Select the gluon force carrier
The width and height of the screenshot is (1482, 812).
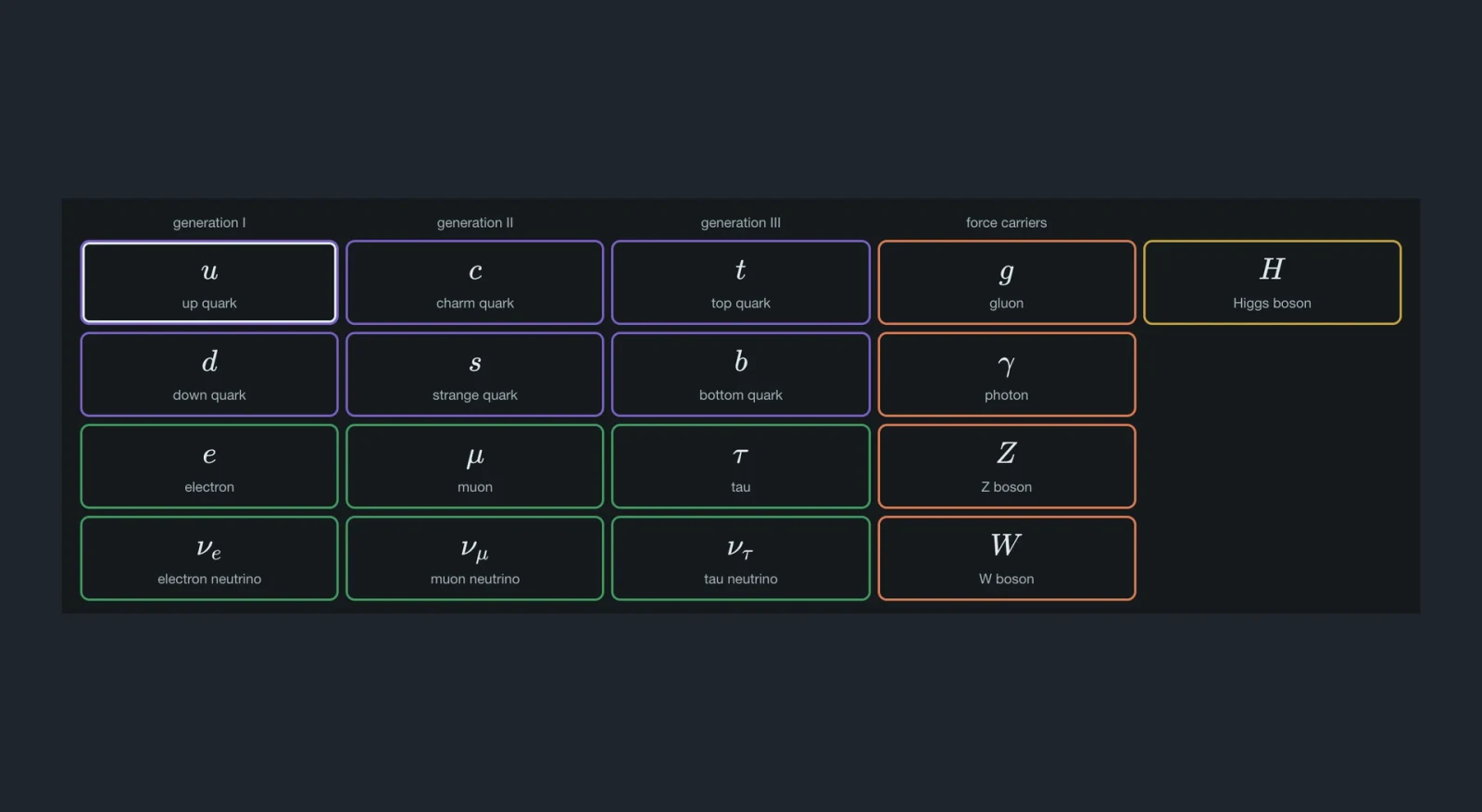point(1007,282)
